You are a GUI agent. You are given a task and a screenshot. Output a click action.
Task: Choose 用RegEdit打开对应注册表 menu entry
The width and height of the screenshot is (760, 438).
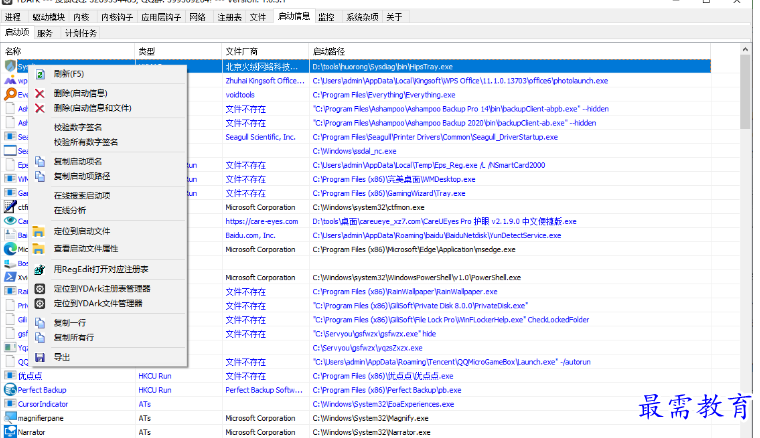101,269
